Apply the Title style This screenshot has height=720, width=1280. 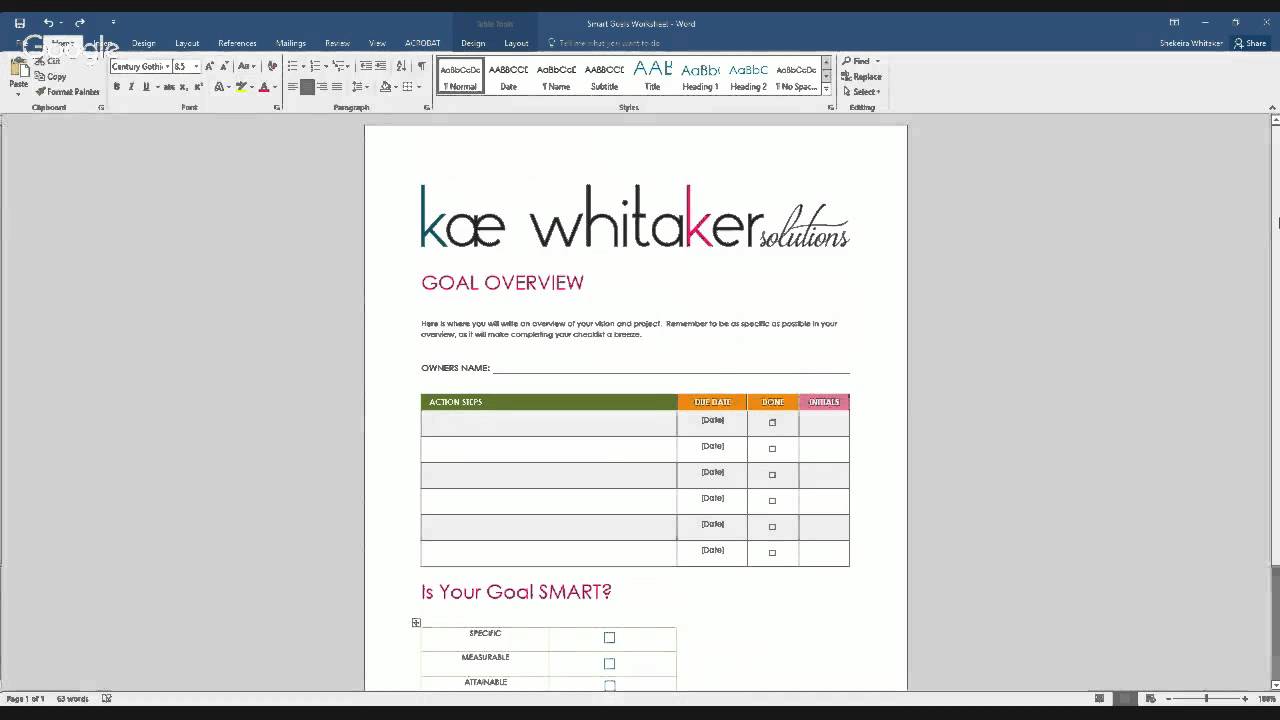coord(652,76)
